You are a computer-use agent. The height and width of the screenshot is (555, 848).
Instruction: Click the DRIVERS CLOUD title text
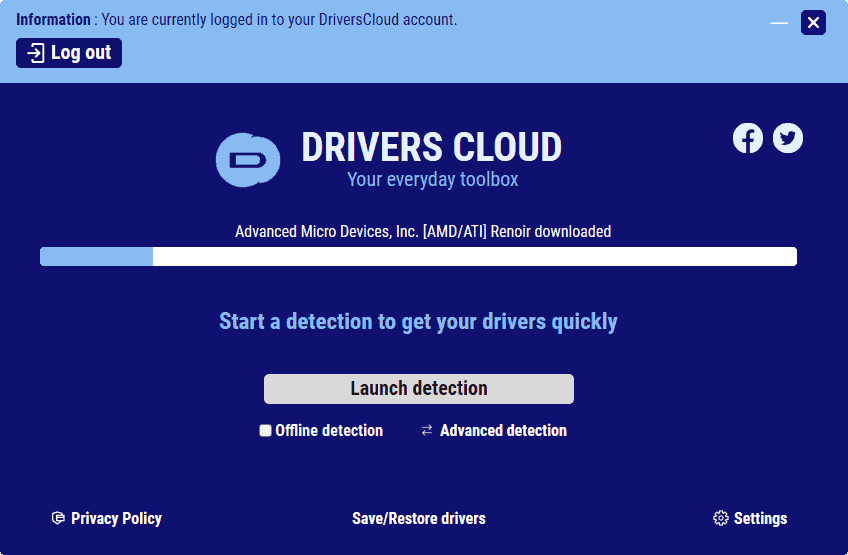(x=432, y=147)
